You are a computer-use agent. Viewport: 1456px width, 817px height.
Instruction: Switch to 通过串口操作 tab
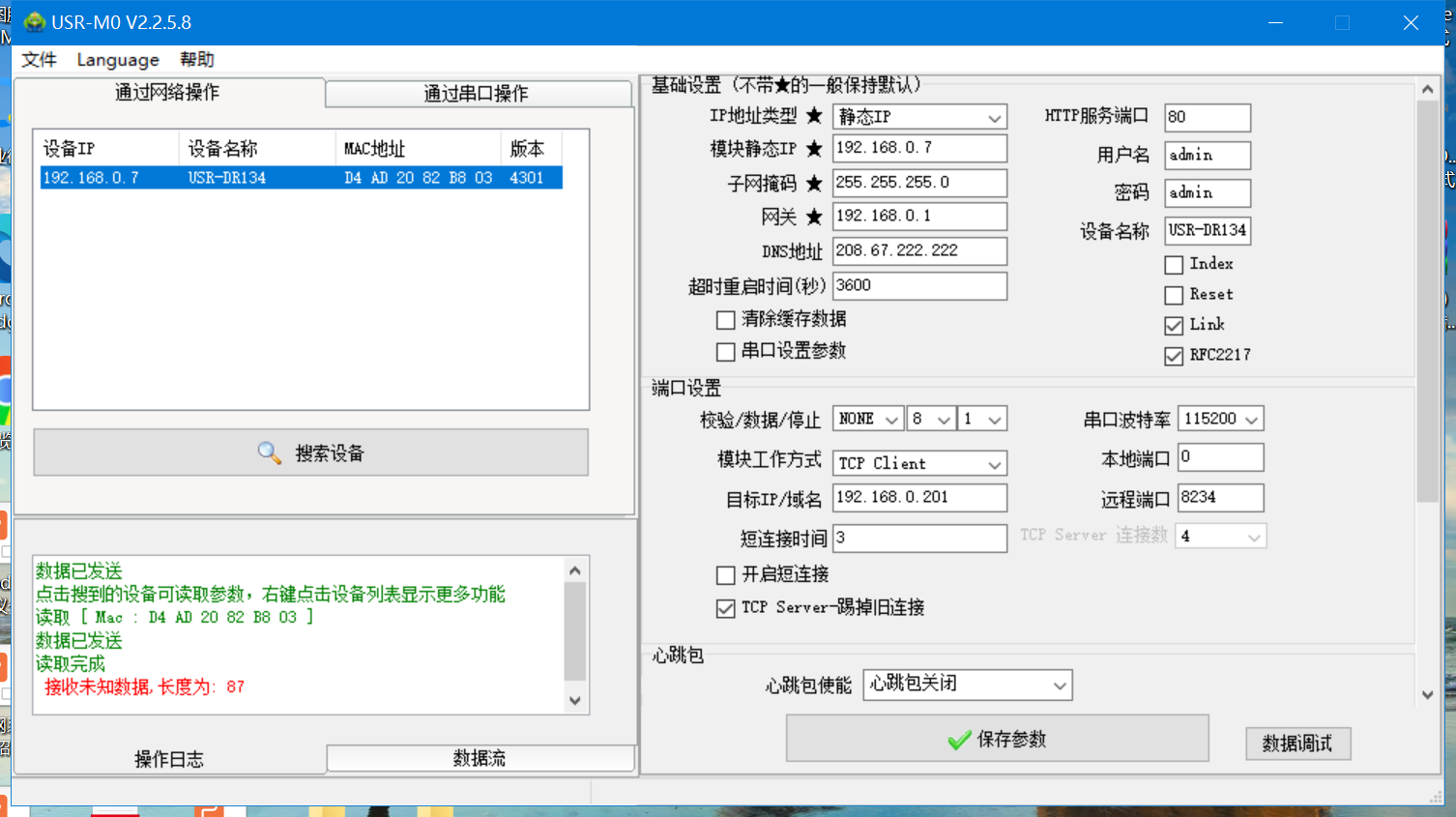click(x=477, y=94)
